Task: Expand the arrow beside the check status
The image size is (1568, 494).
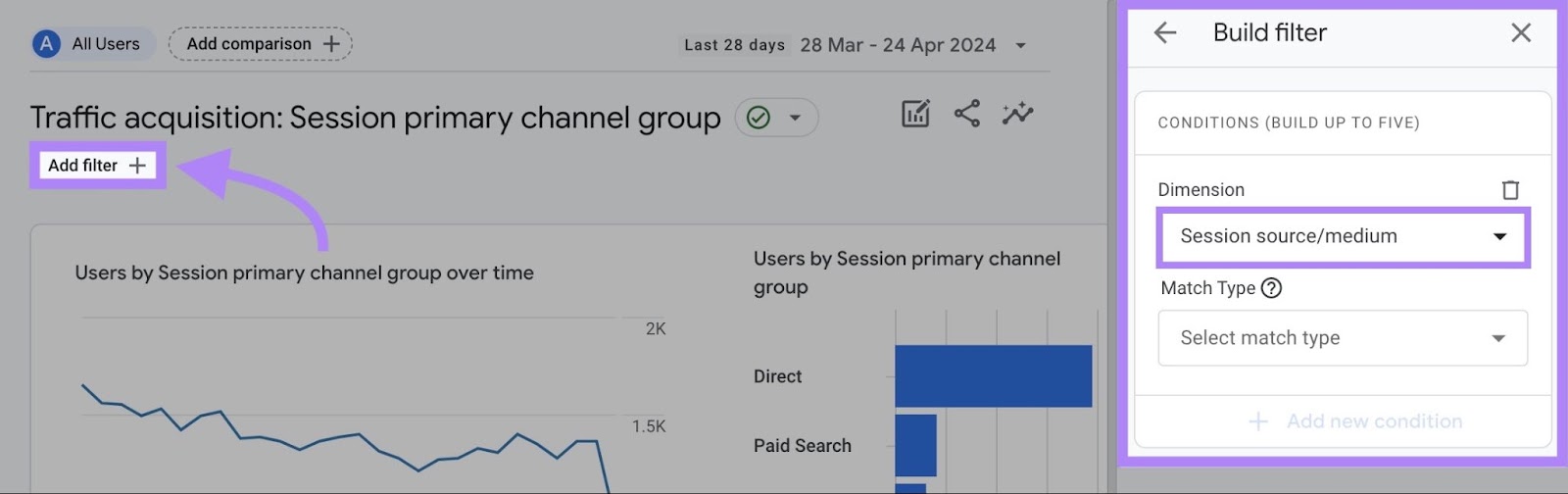Action: [x=796, y=118]
